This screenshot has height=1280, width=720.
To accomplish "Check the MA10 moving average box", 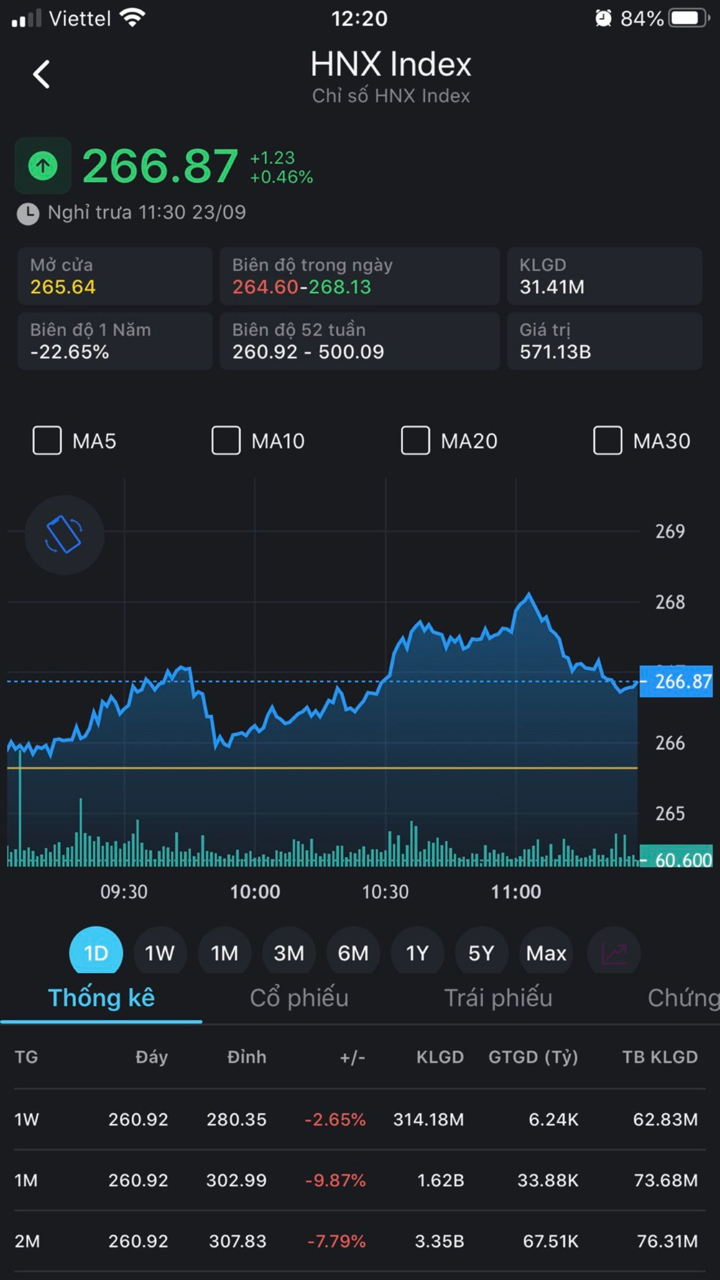I will tap(226, 441).
